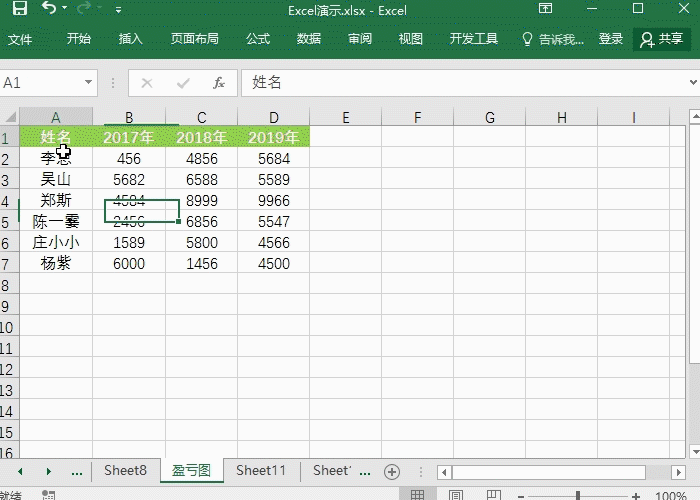This screenshot has width=700, height=500.
Task: Click horizontal scrollbar right arrow
Action: (x=679, y=472)
